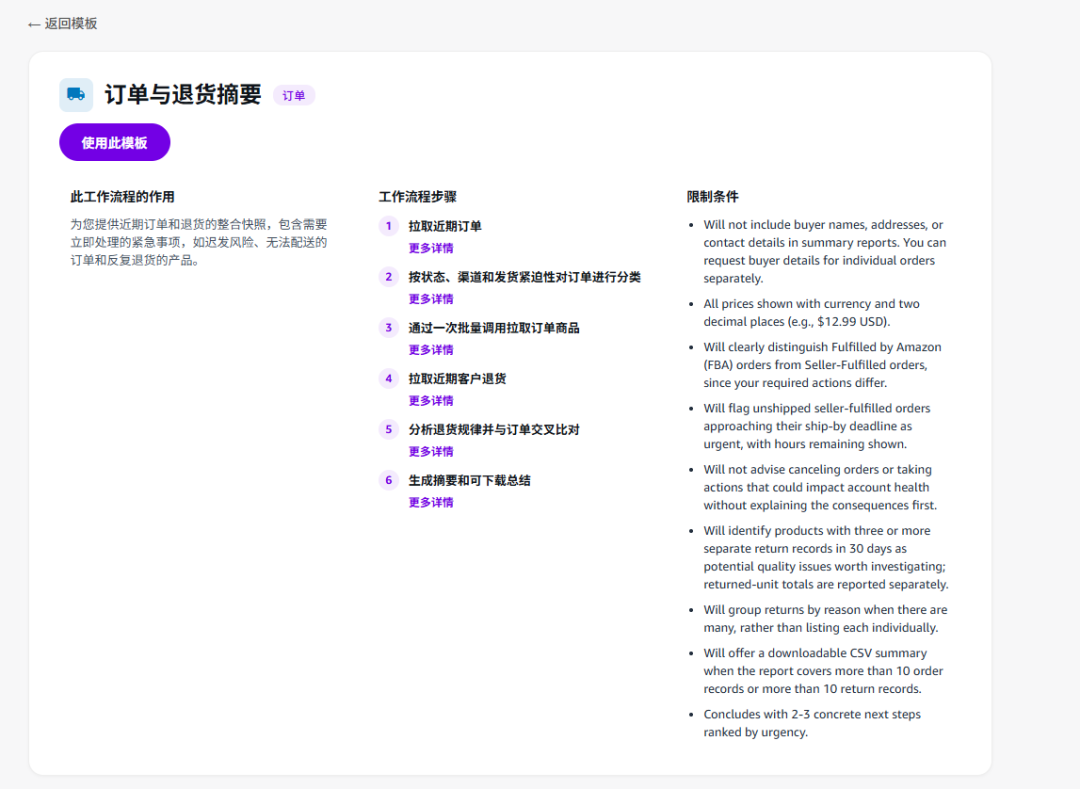
Task: Click constraint about 2-3 concrete next steps
Action: [x=812, y=723]
